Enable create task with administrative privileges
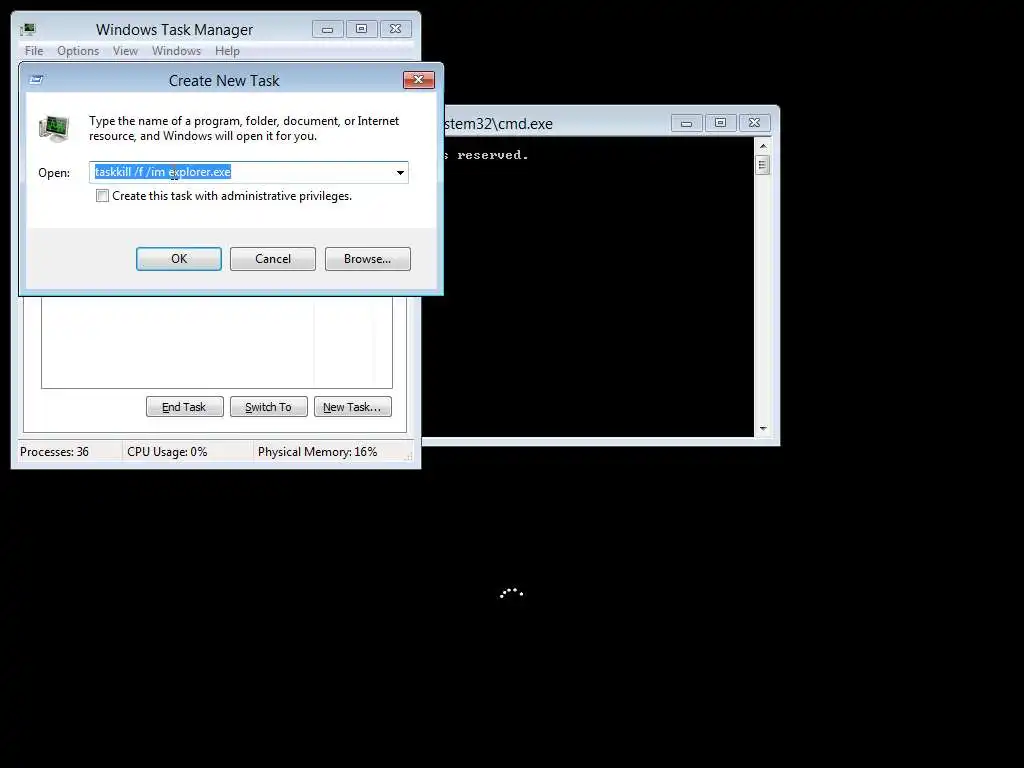 pos(103,196)
